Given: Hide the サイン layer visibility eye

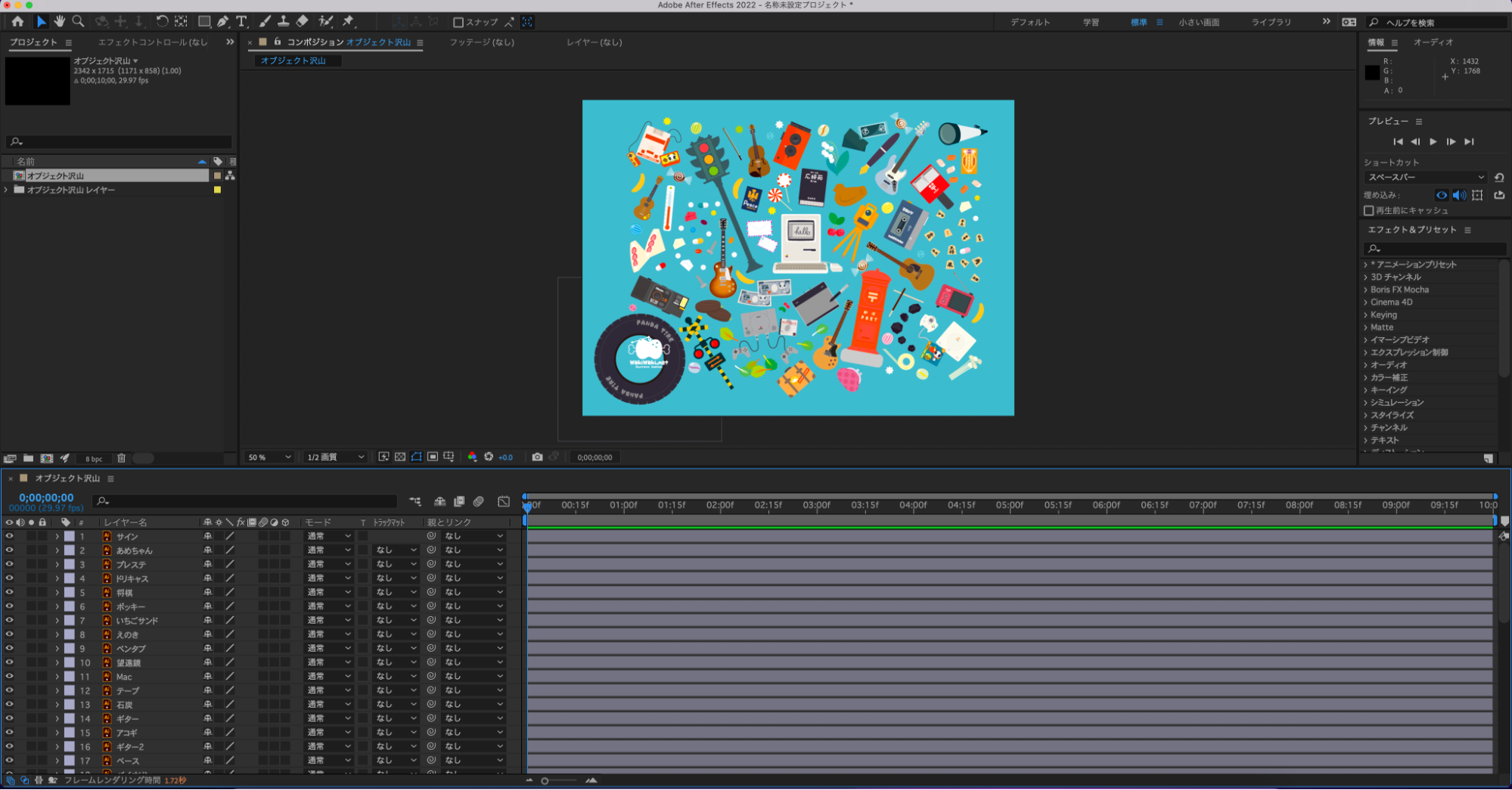Looking at the screenshot, I should (10, 536).
